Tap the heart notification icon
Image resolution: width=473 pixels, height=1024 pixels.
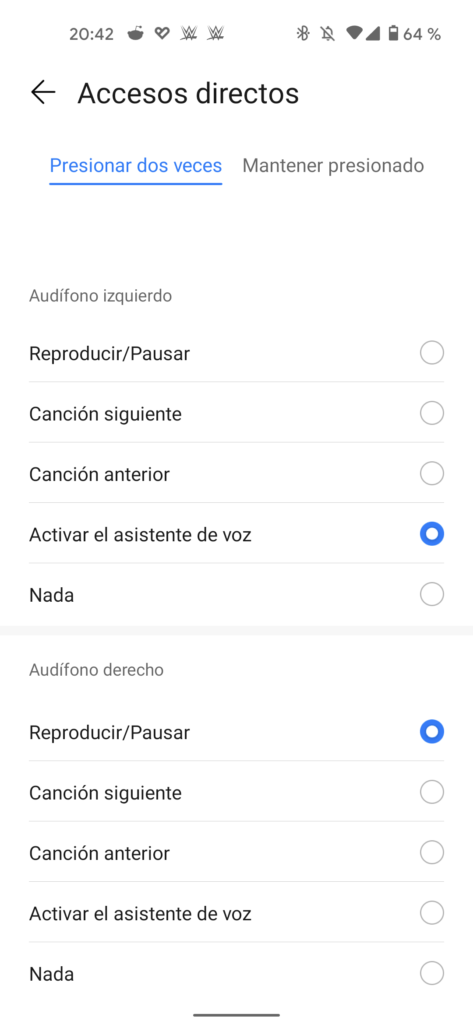click(x=162, y=33)
